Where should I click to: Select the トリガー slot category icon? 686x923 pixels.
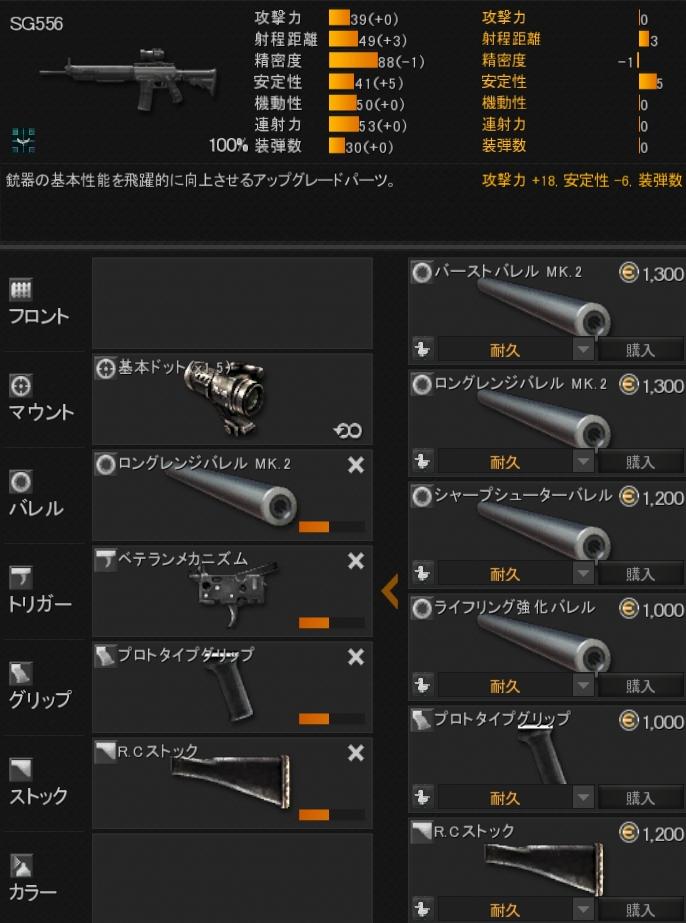[21, 577]
